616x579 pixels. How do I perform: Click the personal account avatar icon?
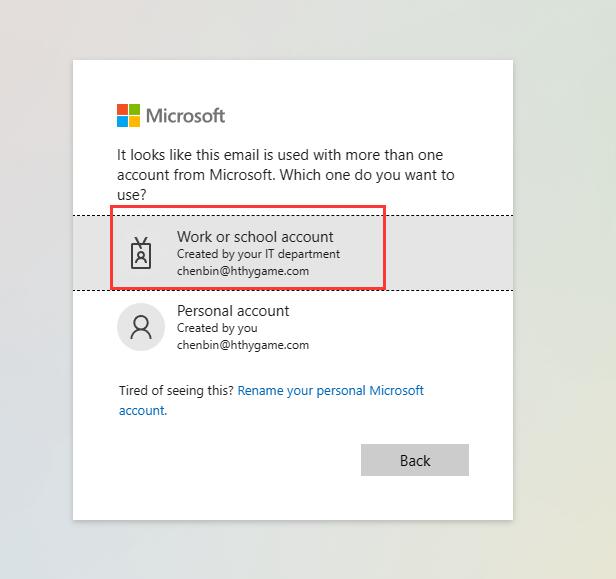[141, 327]
